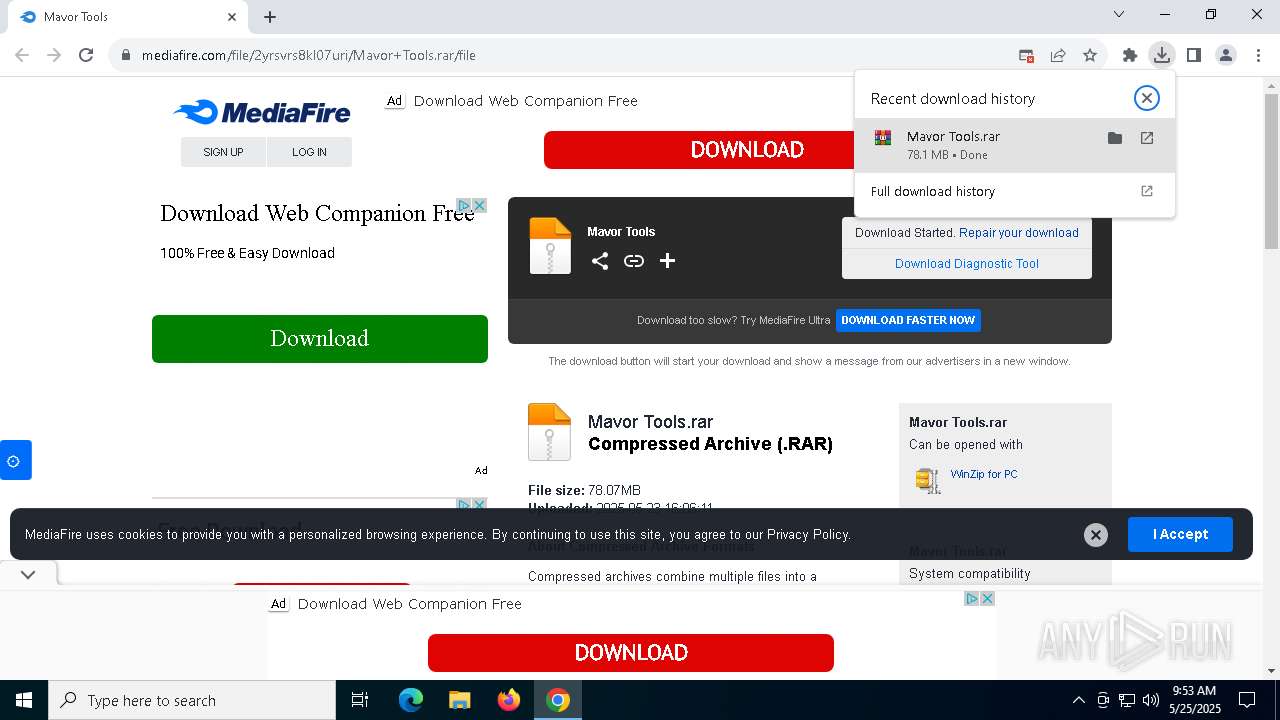The height and width of the screenshot is (720, 1280).
Task: Launch Microsoft Edge from taskbar
Action: (411, 700)
